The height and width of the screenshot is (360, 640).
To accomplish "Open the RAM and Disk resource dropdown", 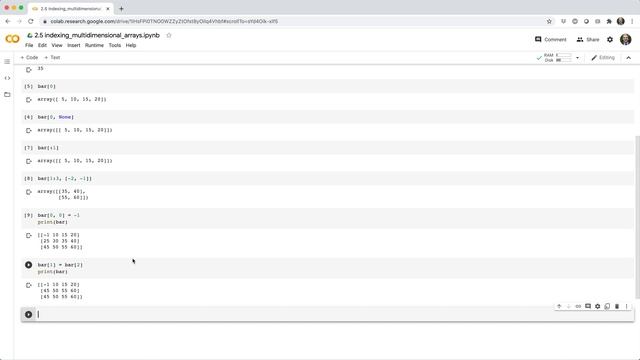I will [577, 58].
